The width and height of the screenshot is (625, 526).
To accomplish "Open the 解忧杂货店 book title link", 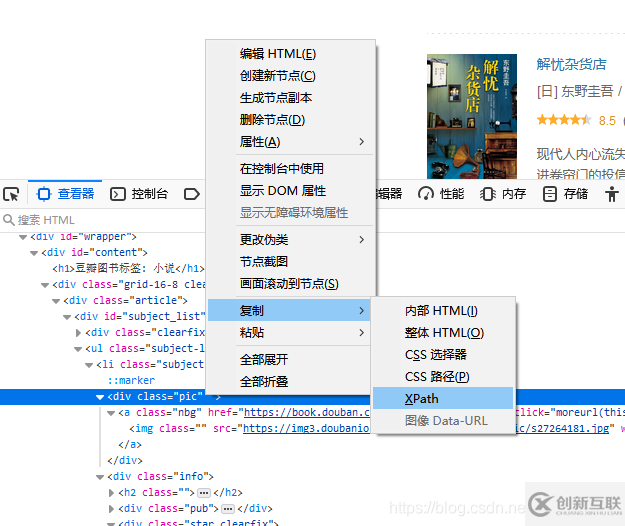I will pos(571,64).
